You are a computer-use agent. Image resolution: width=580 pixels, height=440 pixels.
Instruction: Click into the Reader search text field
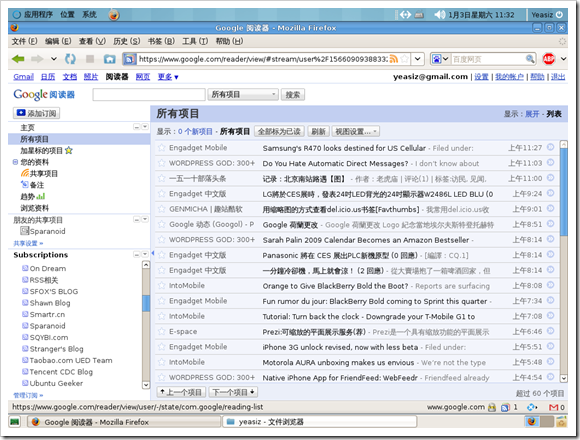(x=149, y=95)
